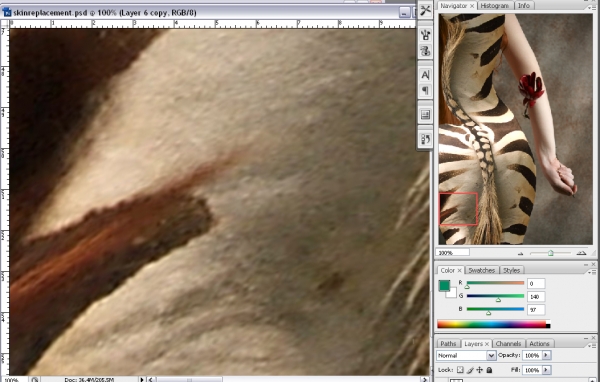This screenshot has height=382, width=600.
Task: Toggle lock all padlock icon
Action: pyautogui.click(x=489, y=370)
